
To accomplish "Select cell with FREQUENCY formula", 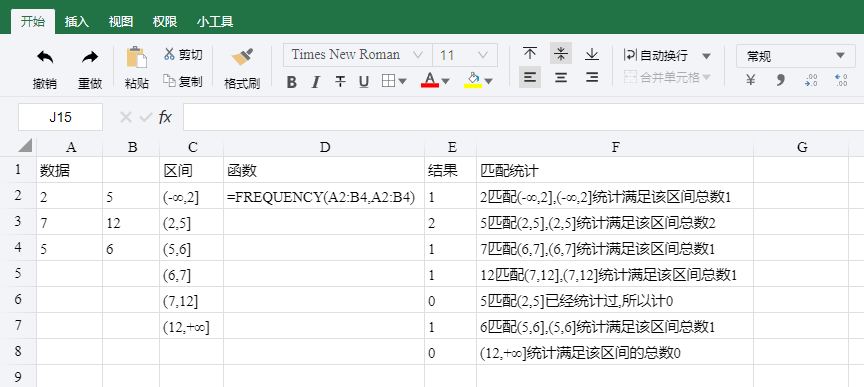I will click(324, 197).
